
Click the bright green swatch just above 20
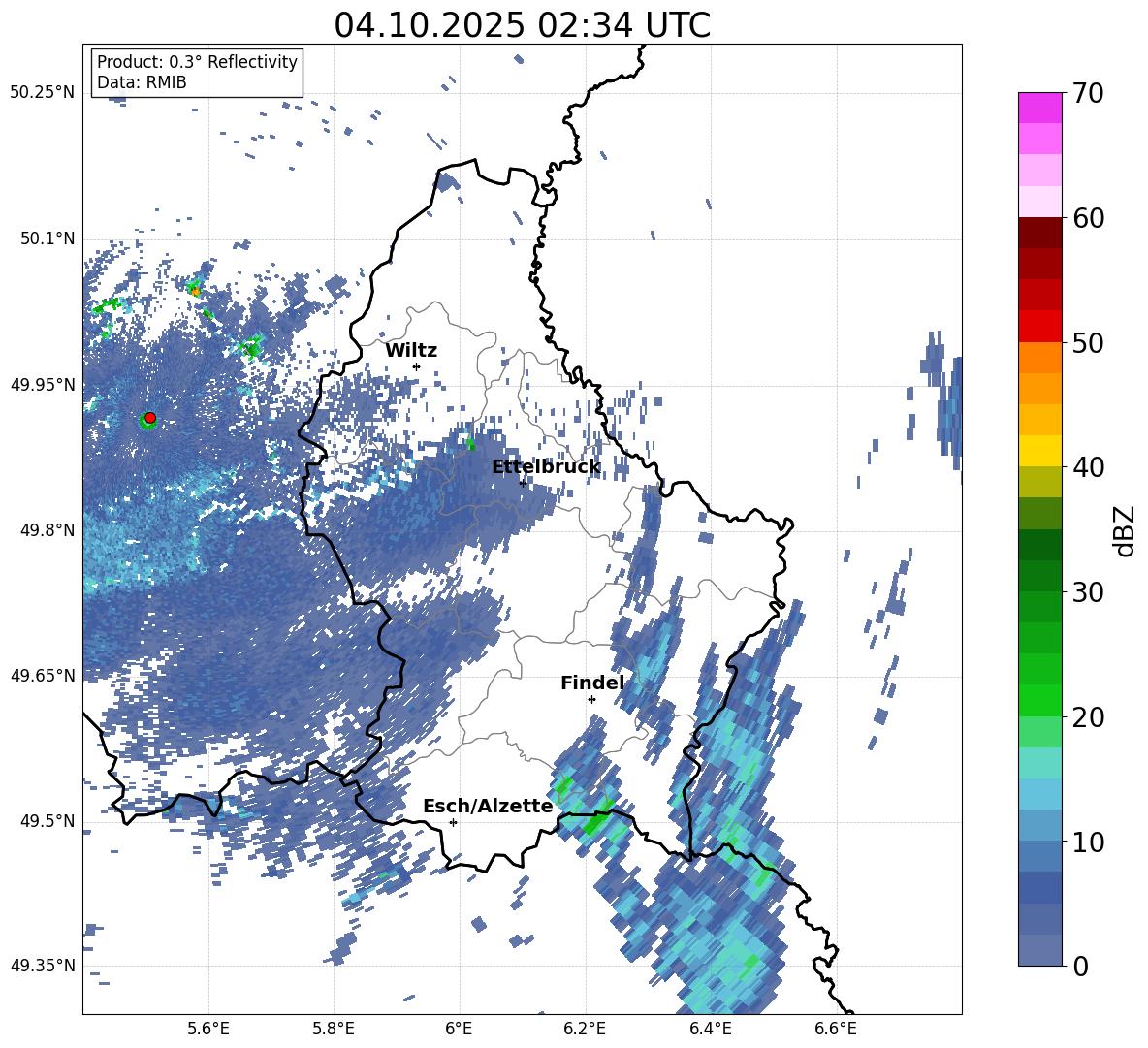[x=1039, y=700]
